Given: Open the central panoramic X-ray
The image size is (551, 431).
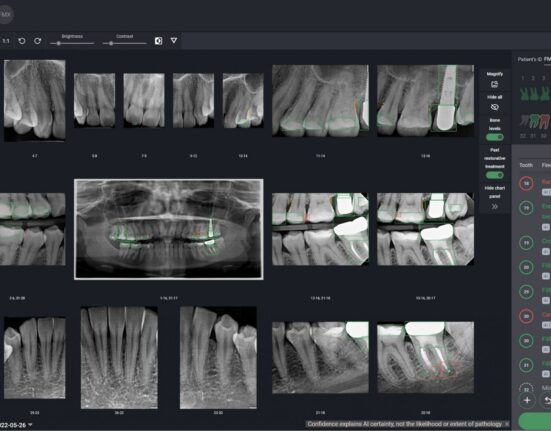Looking at the screenshot, I should click(169, 229).
